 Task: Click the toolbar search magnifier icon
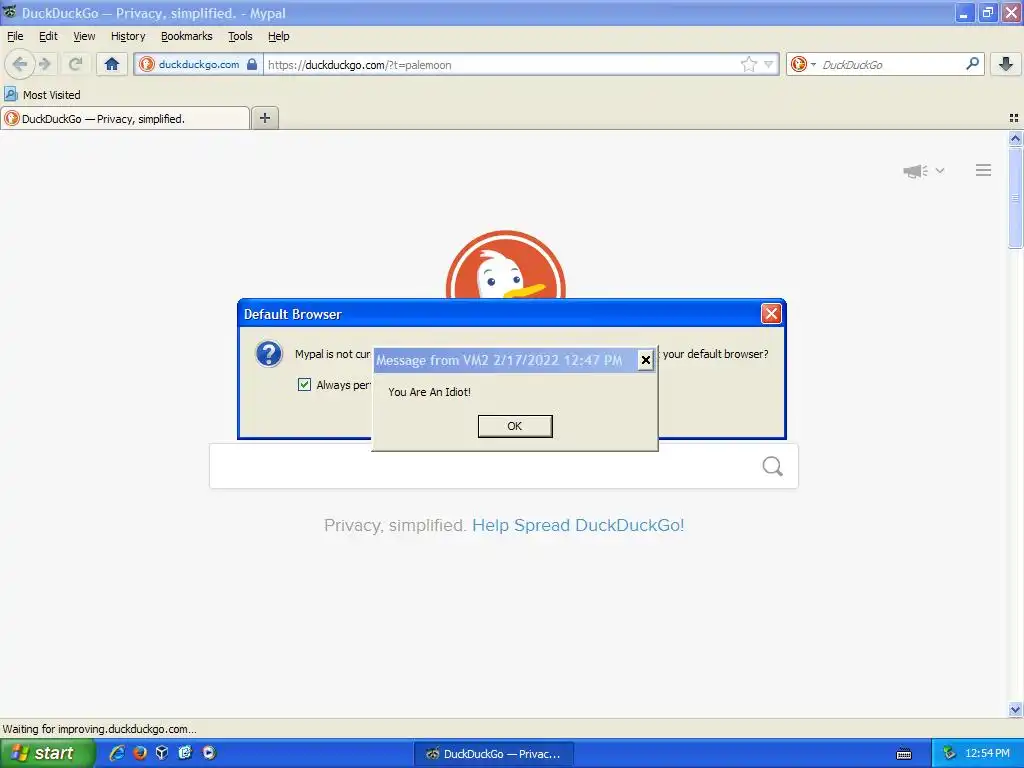point(972,64)
